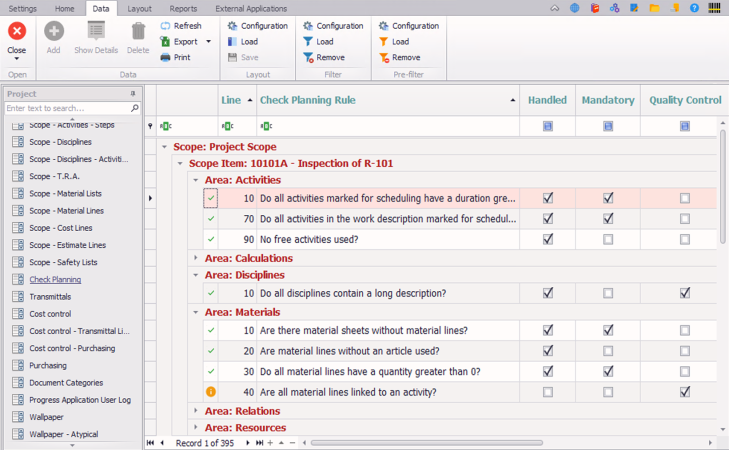Load a pre-filter
729x450 pixels.
click(394, 42)
